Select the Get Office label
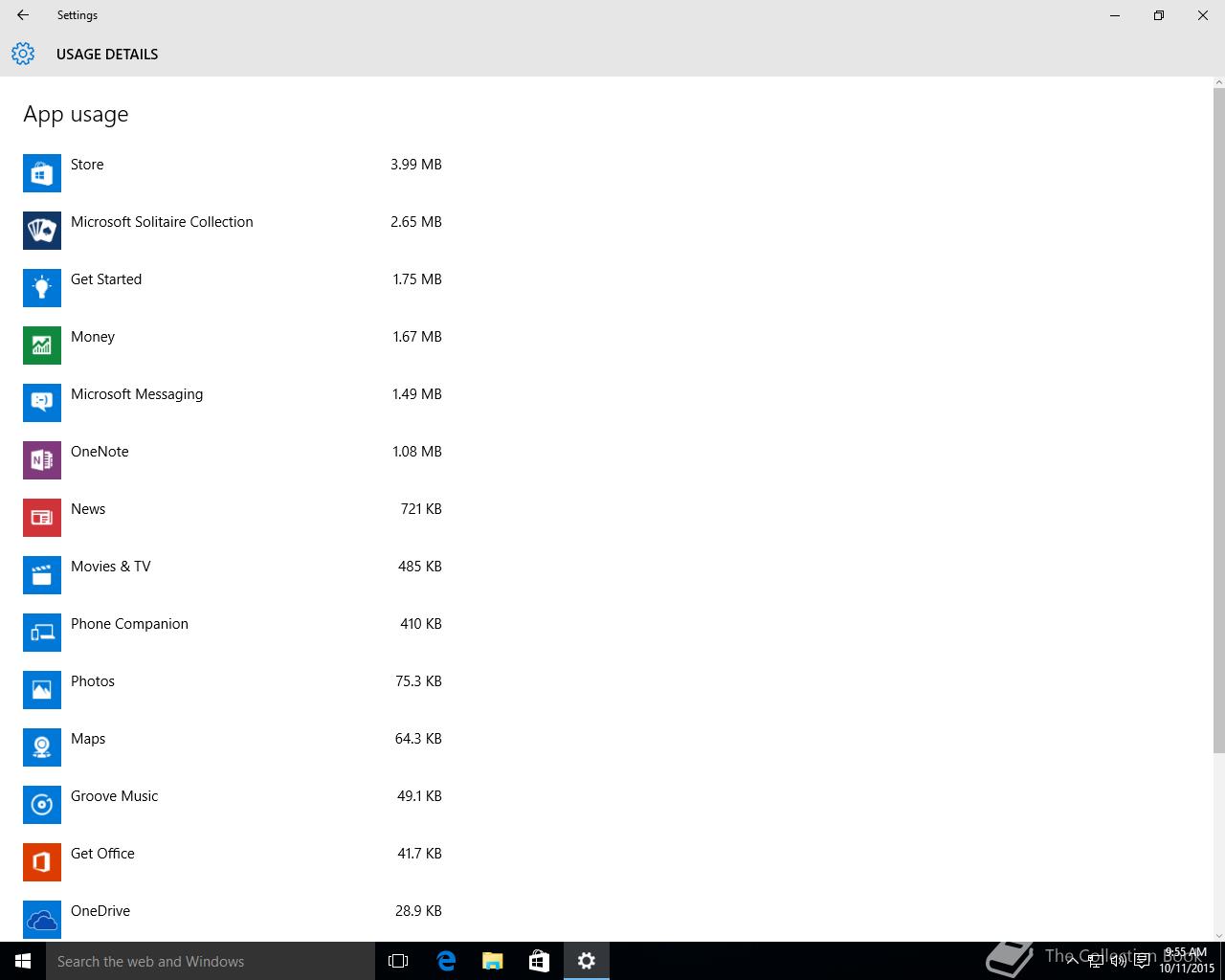Image resolution: width=1225 pixels, height=980 pixels. click(x=102, y=854)
